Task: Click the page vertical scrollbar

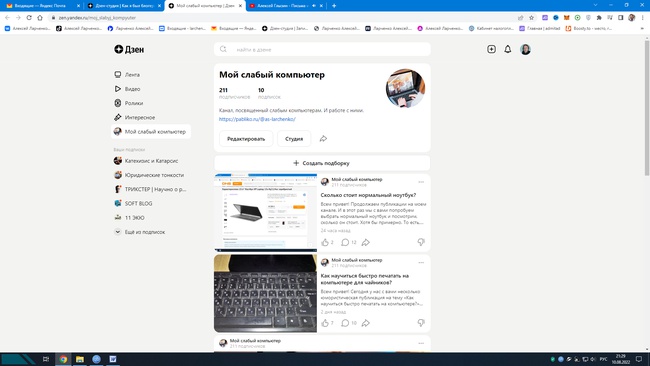Action: (x=647, y=107)
